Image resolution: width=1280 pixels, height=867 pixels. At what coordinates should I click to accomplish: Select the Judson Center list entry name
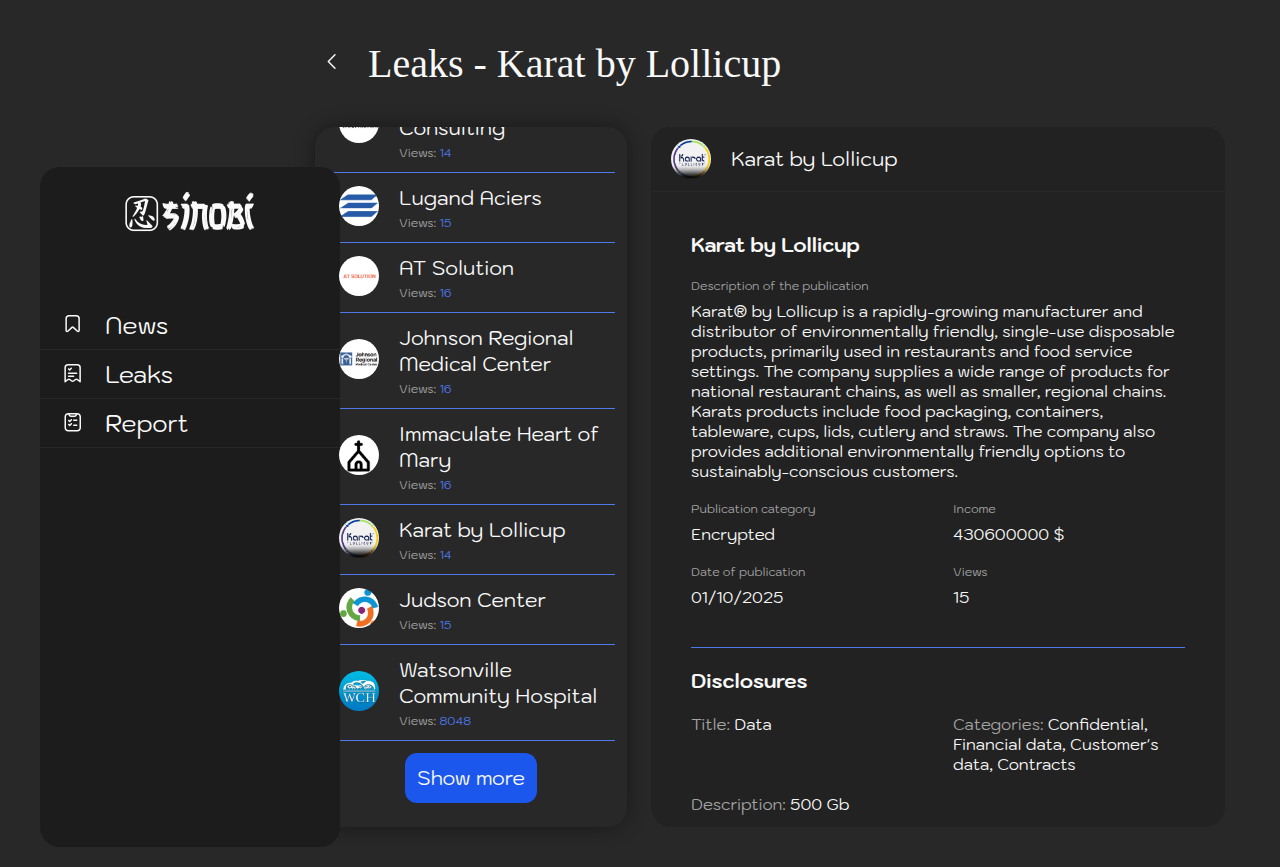point(472,601)
